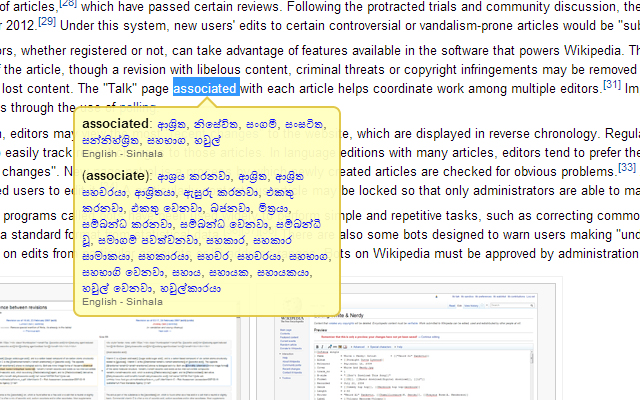Click the bold "associated" heading in the tooltip

116,123
